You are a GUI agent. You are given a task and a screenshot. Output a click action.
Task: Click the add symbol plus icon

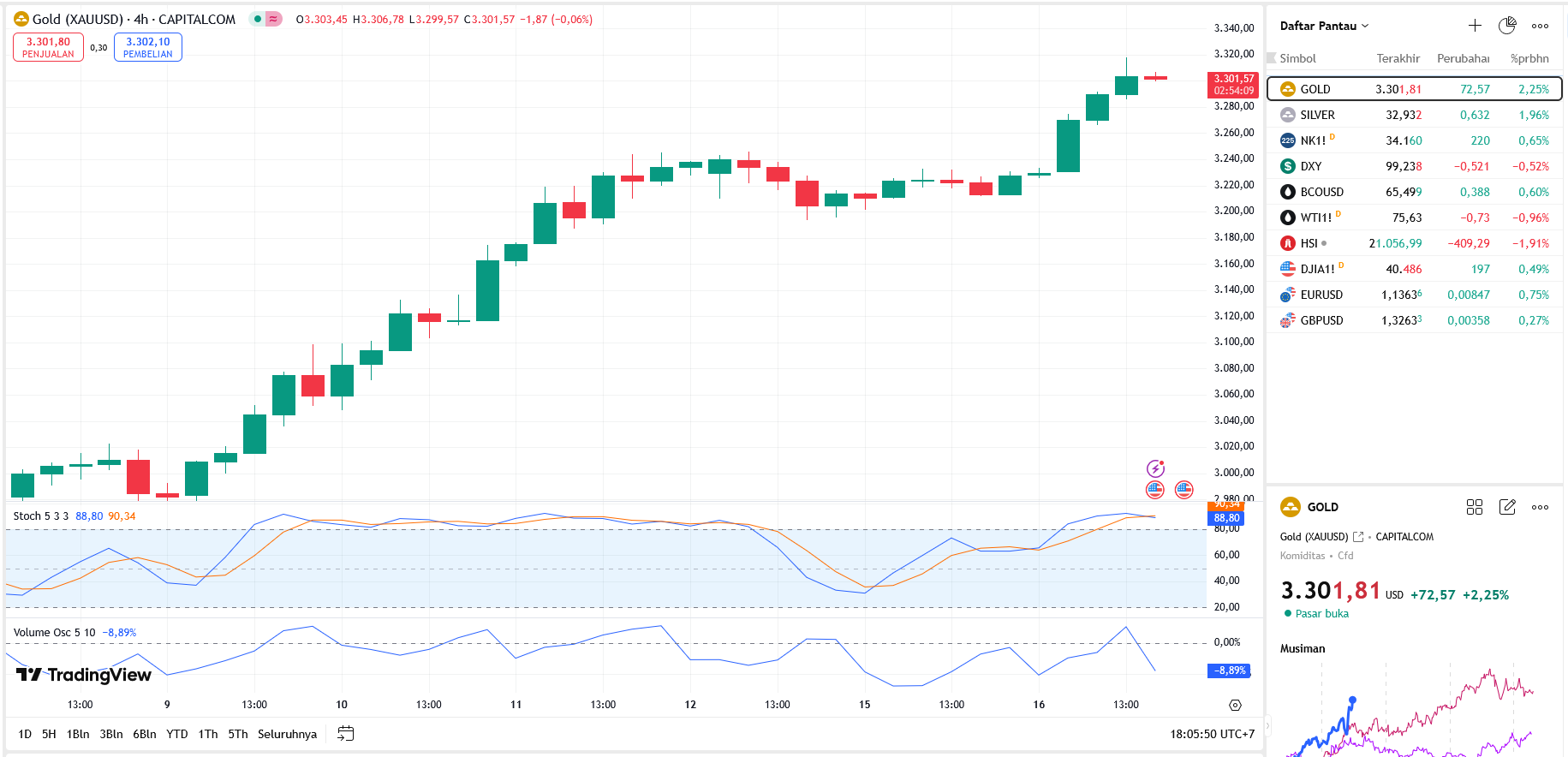pyautogui.click(x=1475, y=26)
